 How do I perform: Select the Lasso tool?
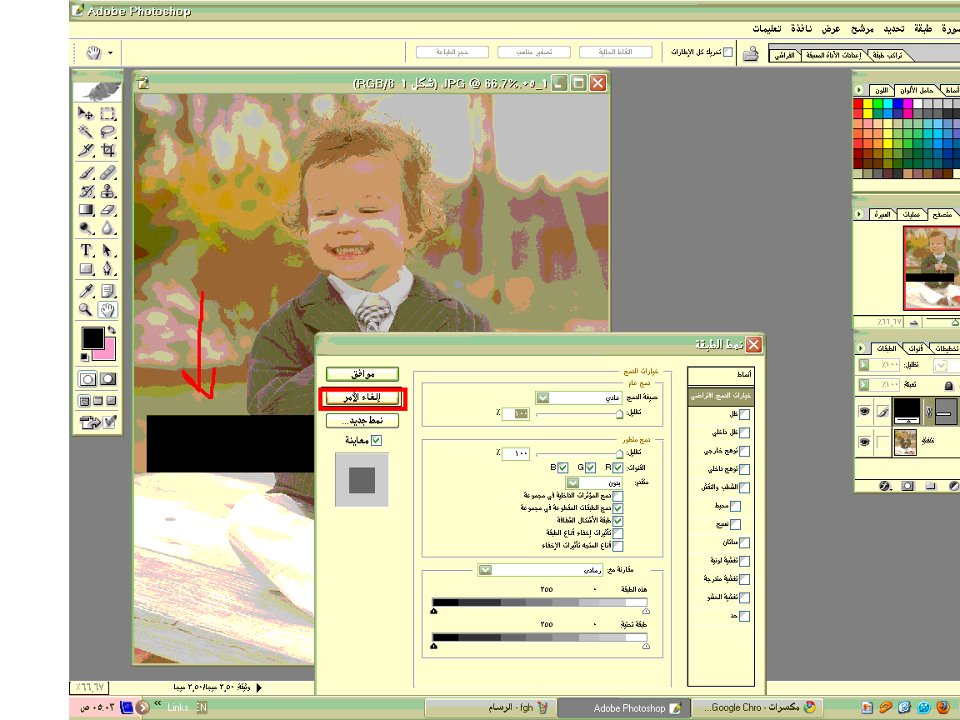(108, 132)
